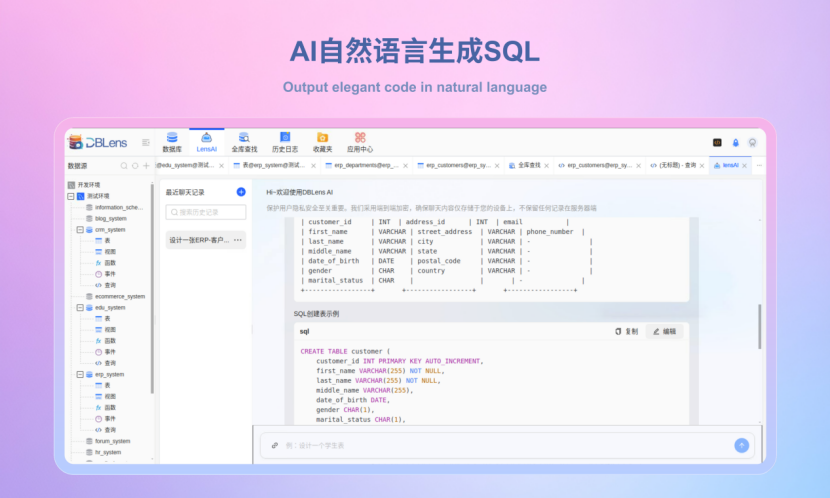Click refresh icon in 数据源 header
Screen dimensions: 830x498
[x=135, y=166]
